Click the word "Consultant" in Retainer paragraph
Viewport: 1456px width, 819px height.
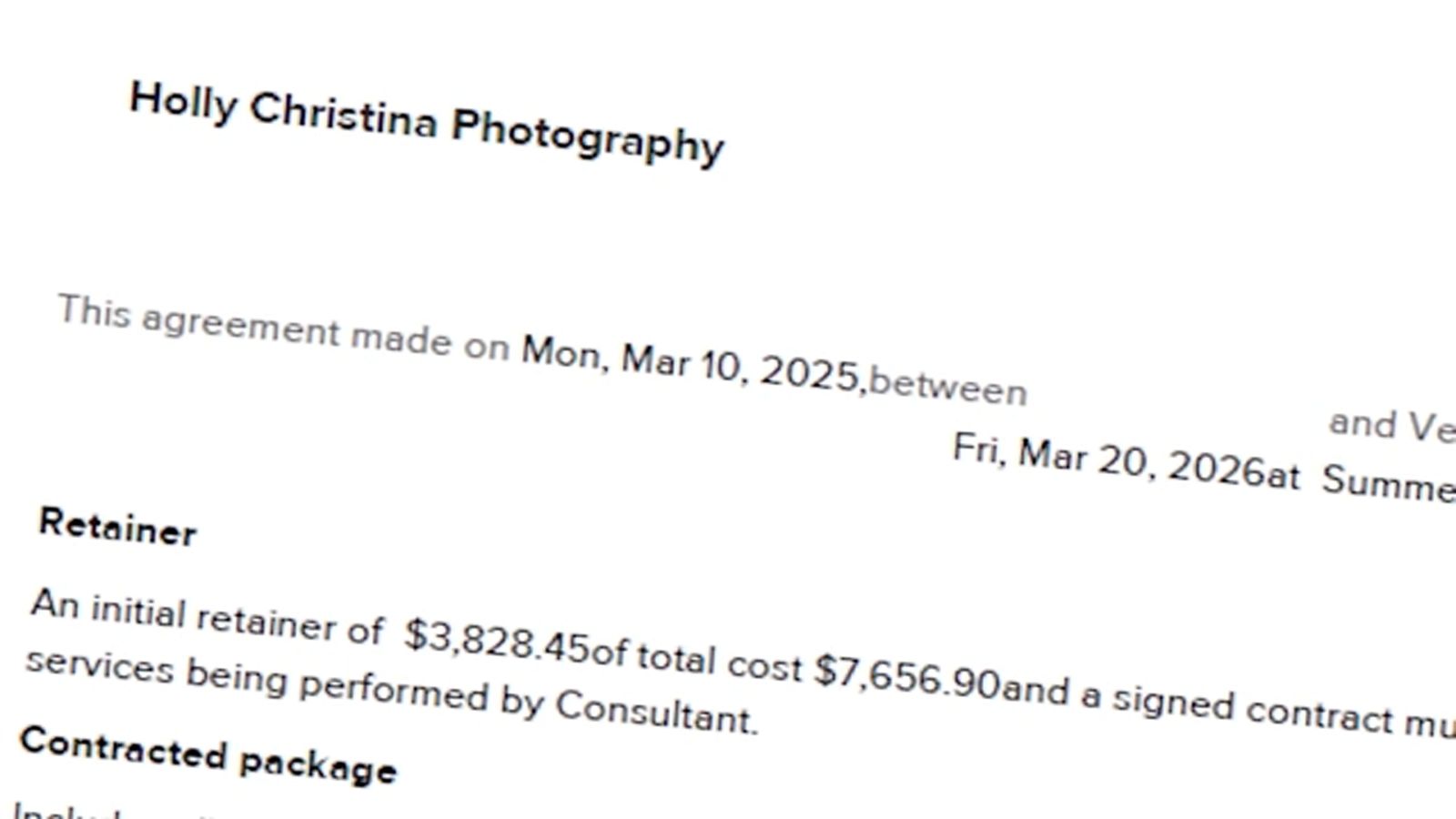click(655, 713)
